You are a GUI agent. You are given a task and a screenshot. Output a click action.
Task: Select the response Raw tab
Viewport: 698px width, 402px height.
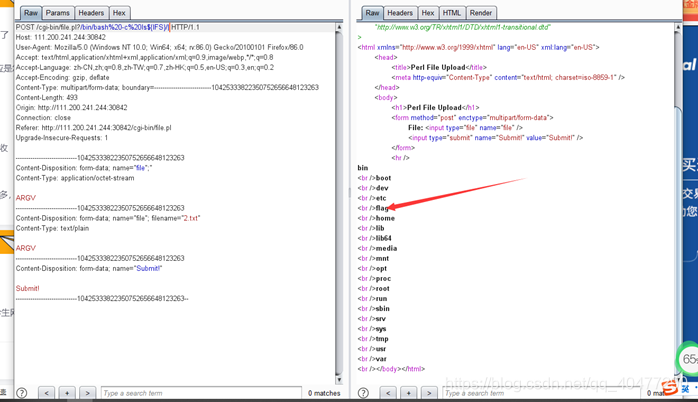tap(372, 13)
